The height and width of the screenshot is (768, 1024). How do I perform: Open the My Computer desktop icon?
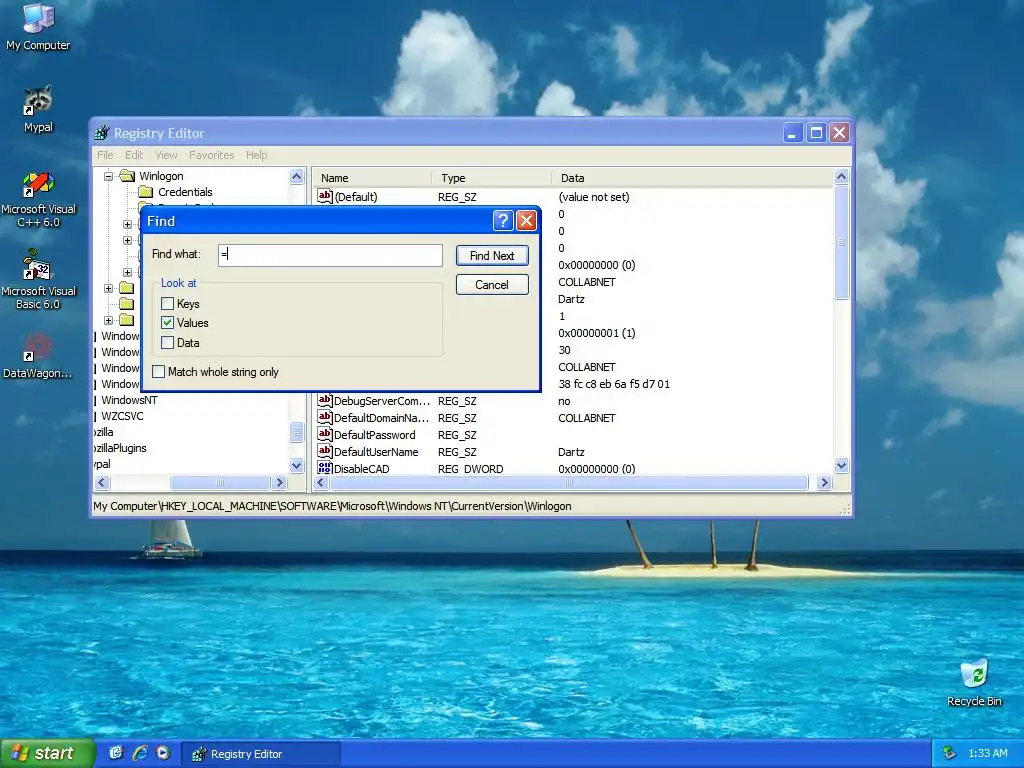(38, 26)
